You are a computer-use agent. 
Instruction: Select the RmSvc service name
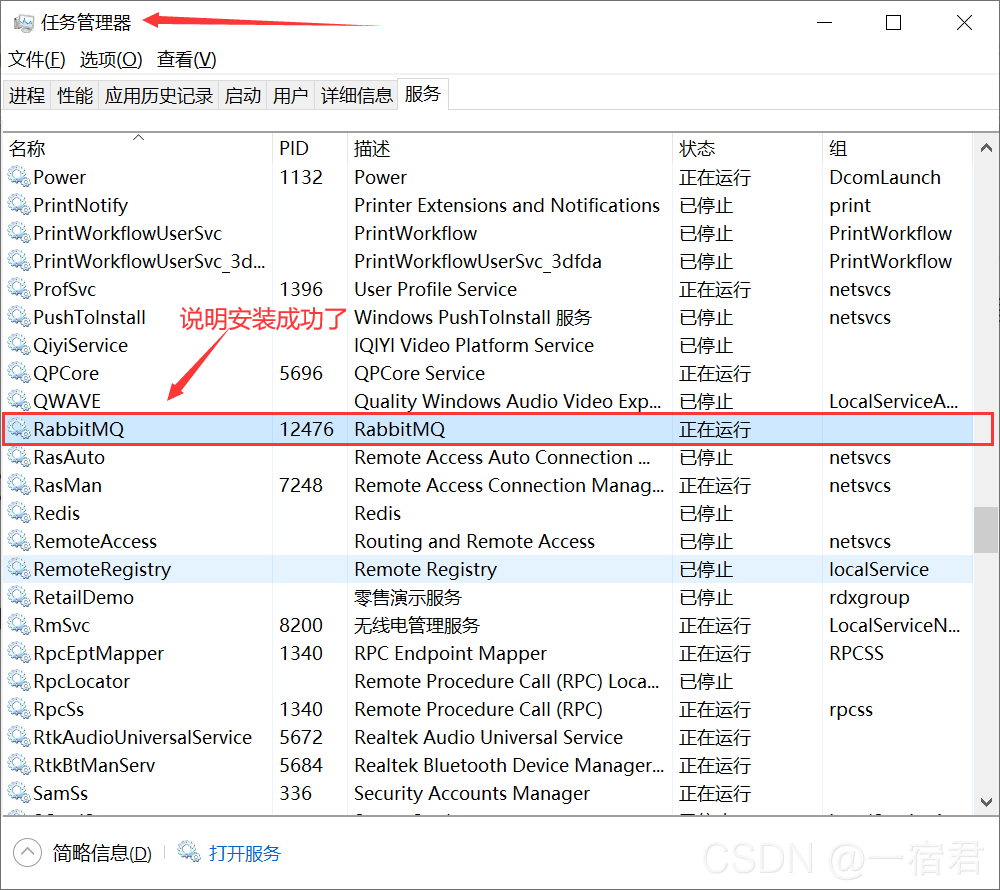pyautogui.click(x=61, y=625)
